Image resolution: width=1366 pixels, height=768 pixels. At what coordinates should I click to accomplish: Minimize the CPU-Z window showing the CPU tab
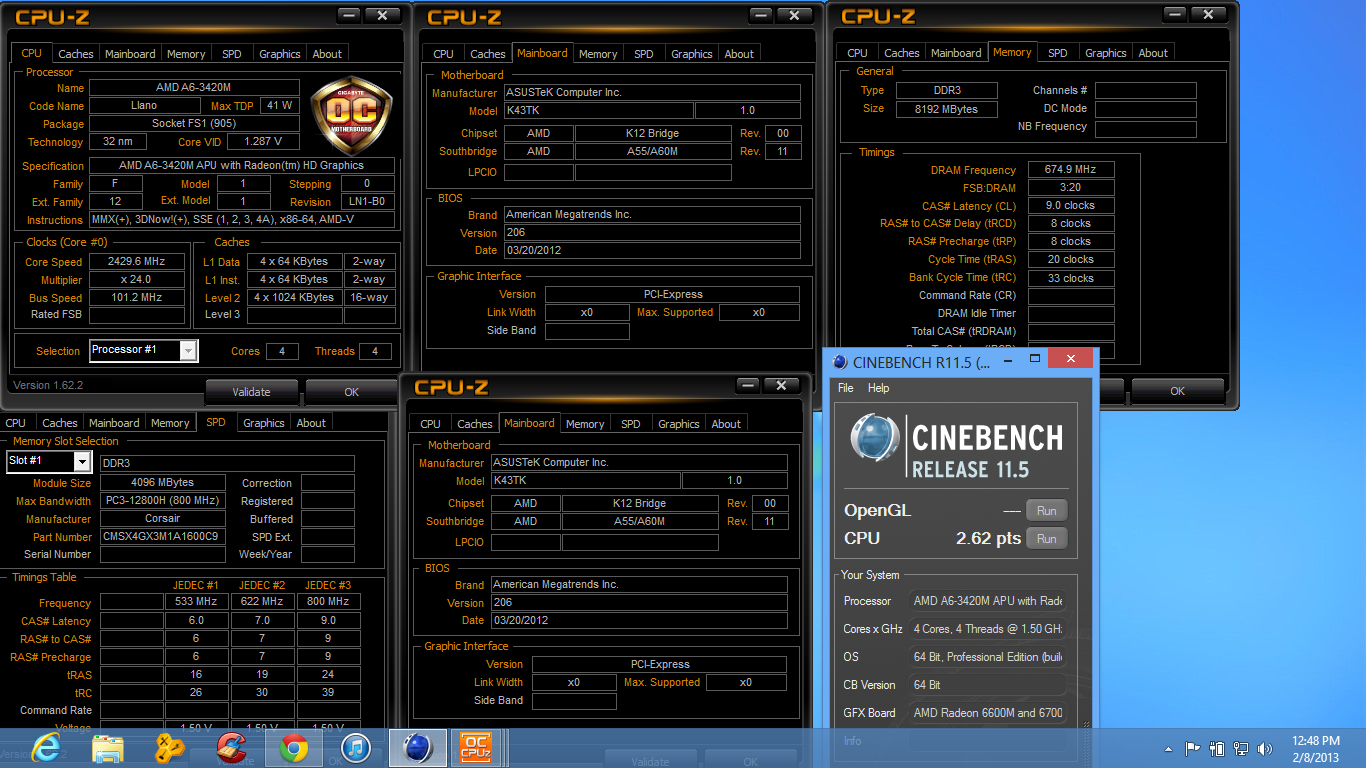click(x=348, y=14)
